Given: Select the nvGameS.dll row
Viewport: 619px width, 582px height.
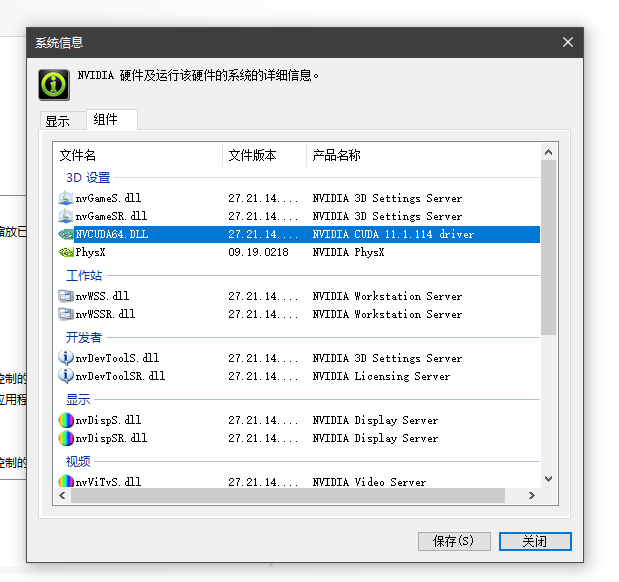Looking at the screenshot, I should (299, 198).
